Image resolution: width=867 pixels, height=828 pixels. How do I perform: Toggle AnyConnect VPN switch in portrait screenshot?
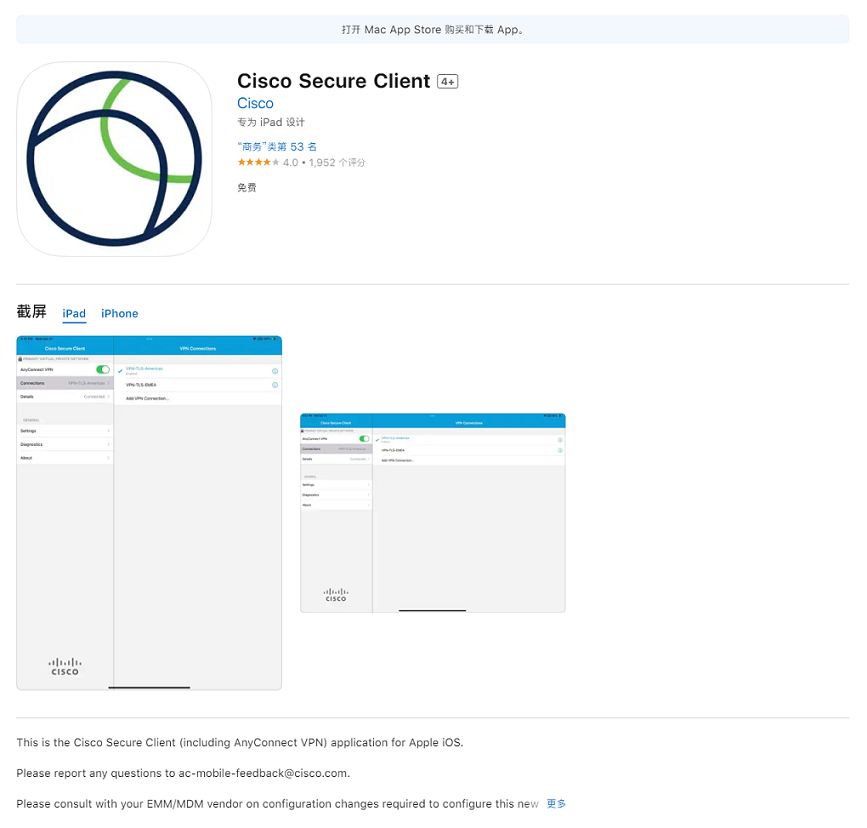[103, 370]
